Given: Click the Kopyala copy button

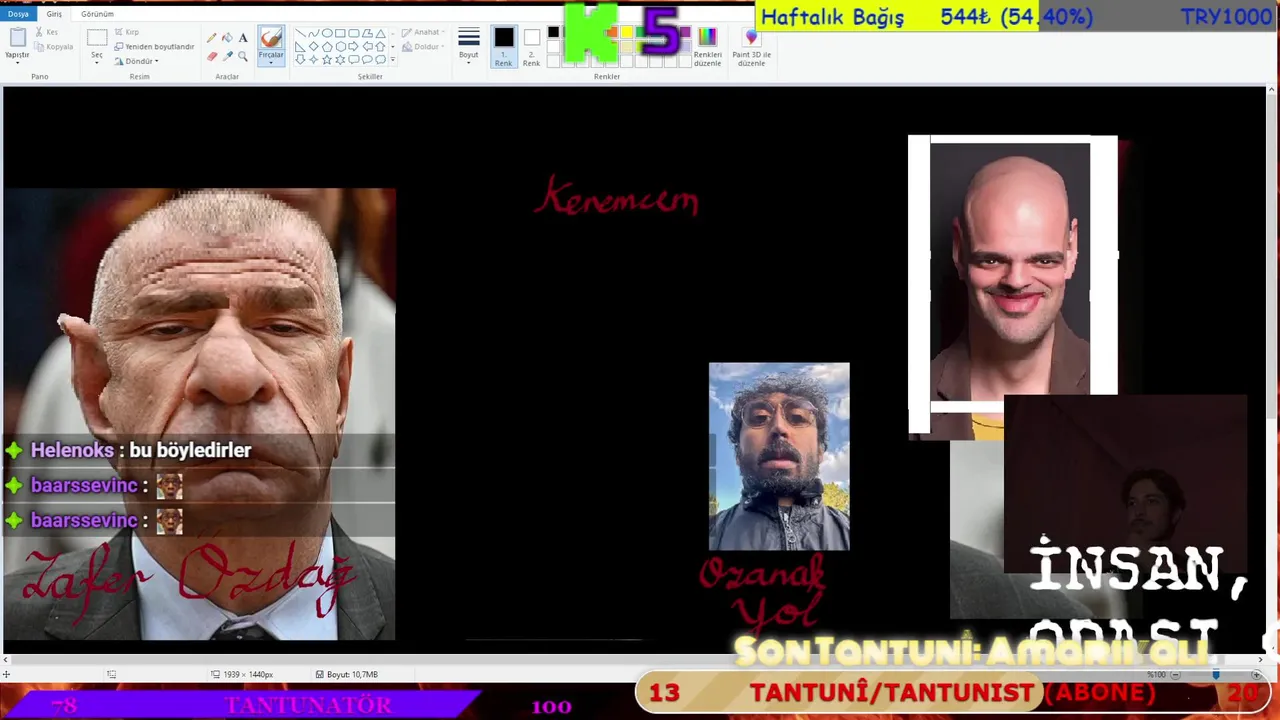Looking at the screenshot, I should pos(53,47).
